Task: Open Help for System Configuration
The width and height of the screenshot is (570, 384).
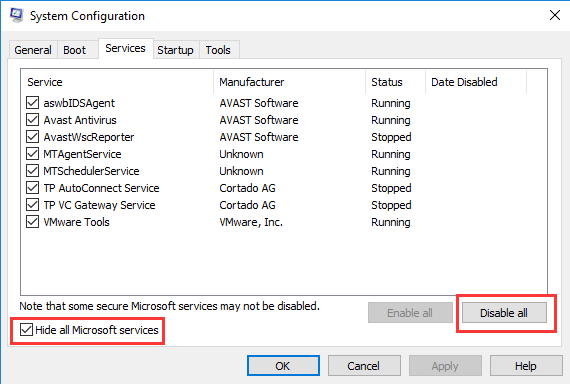Action: click(x=526, y=365)
